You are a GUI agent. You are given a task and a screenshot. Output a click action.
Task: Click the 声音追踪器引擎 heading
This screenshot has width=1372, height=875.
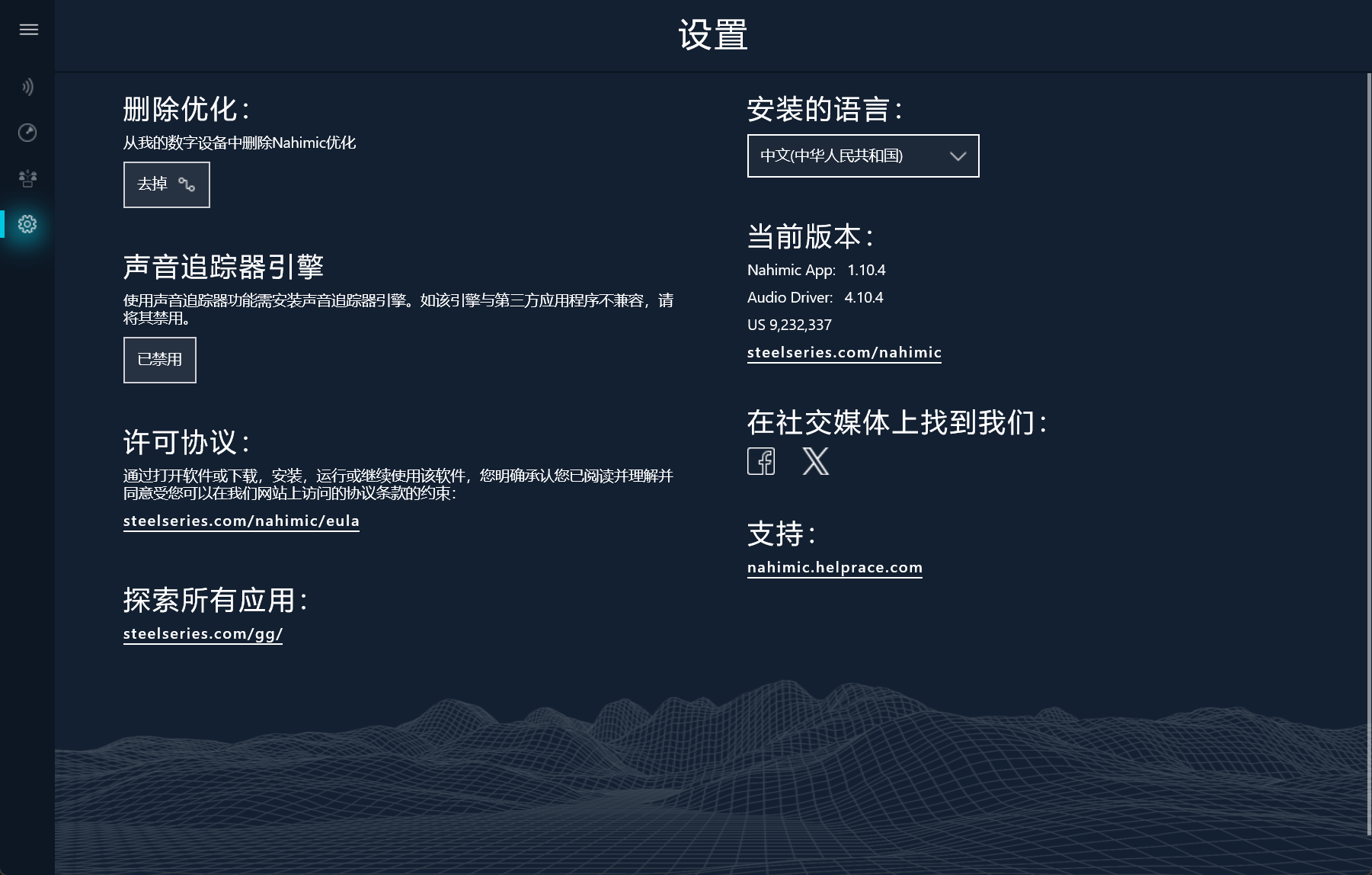(223, 268)
